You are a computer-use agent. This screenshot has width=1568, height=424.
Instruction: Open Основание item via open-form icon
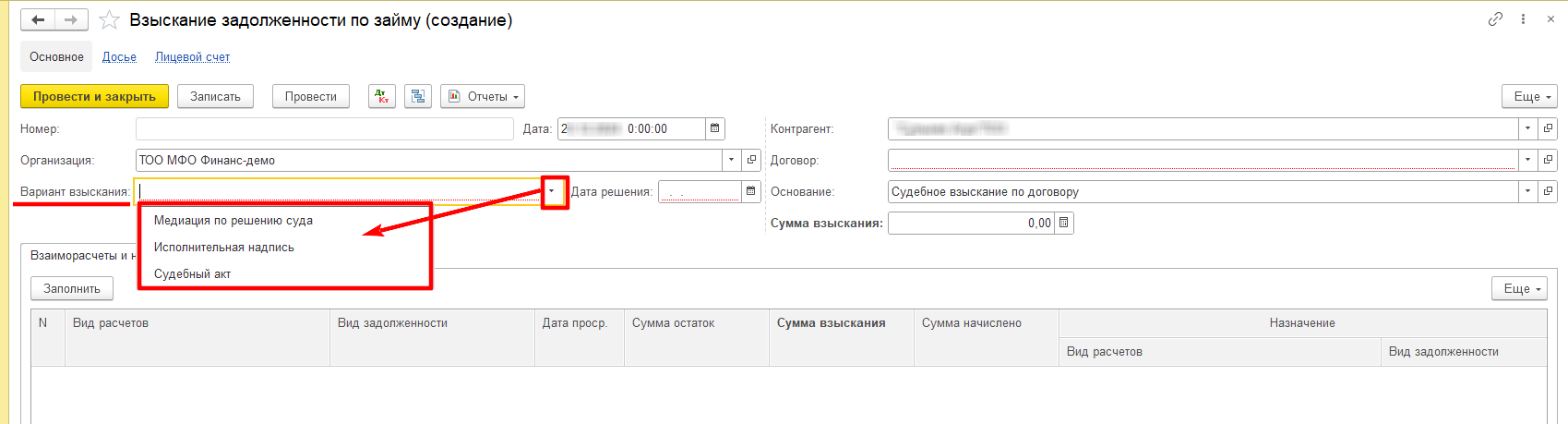1548,191
